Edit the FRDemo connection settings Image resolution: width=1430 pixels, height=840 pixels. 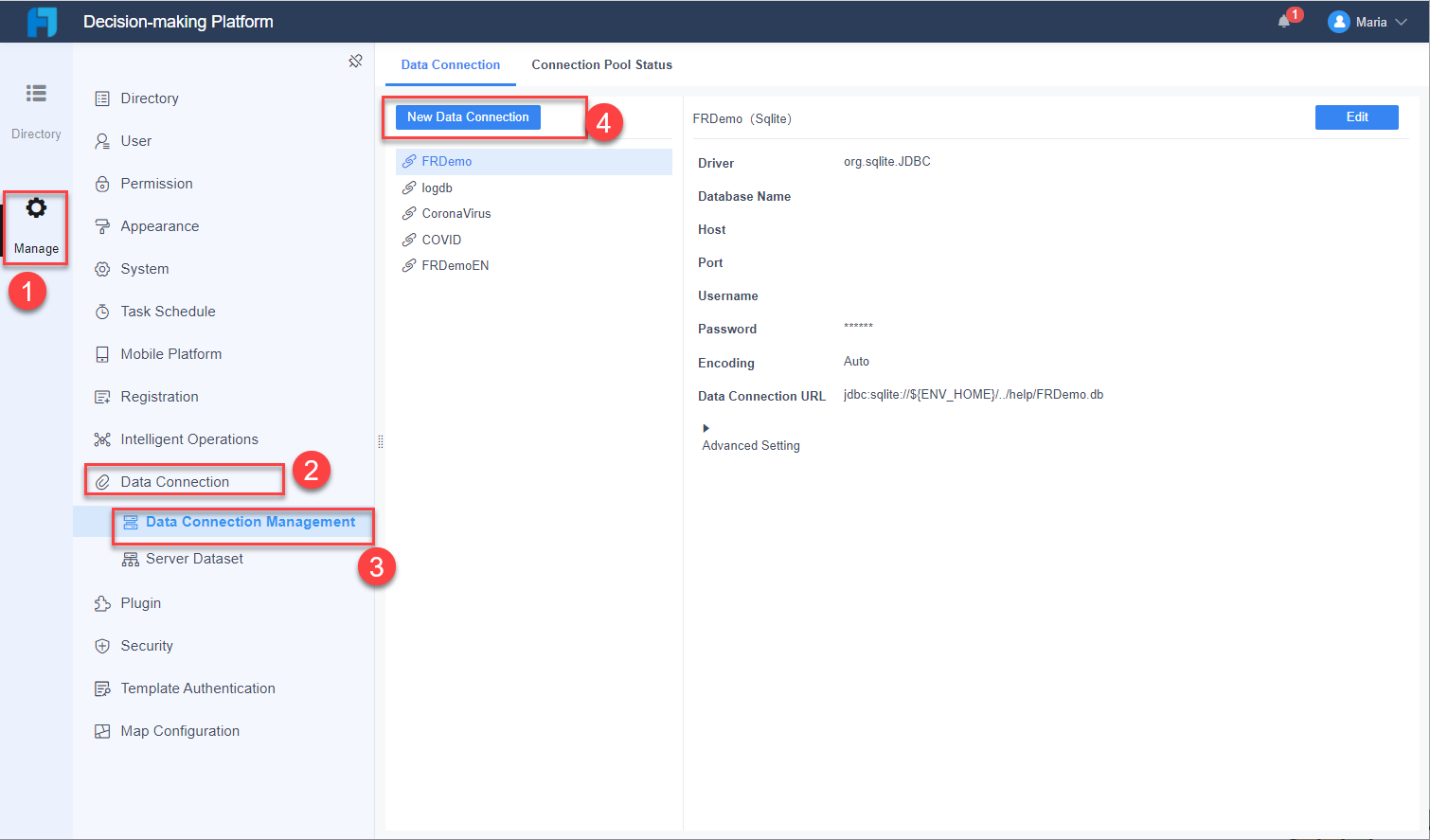click(x=1356, y=116)
